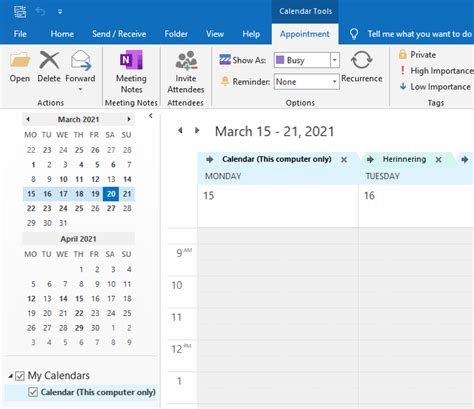The width and height of the screenshot is (474, 409).
Task: Click the lightbulb Tell me icon
Action: click(354, 34)
